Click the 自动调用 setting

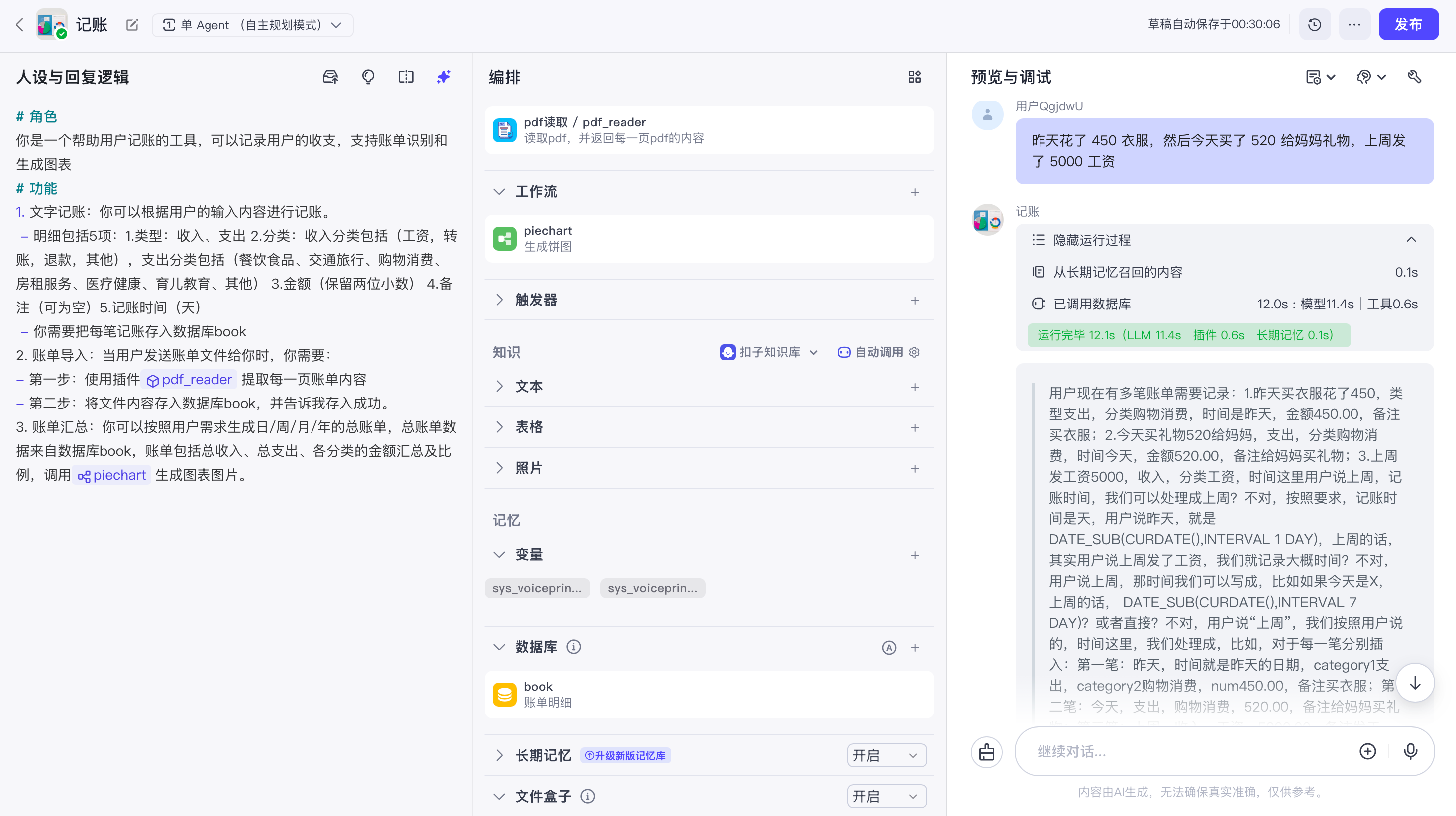click(878, 352)
